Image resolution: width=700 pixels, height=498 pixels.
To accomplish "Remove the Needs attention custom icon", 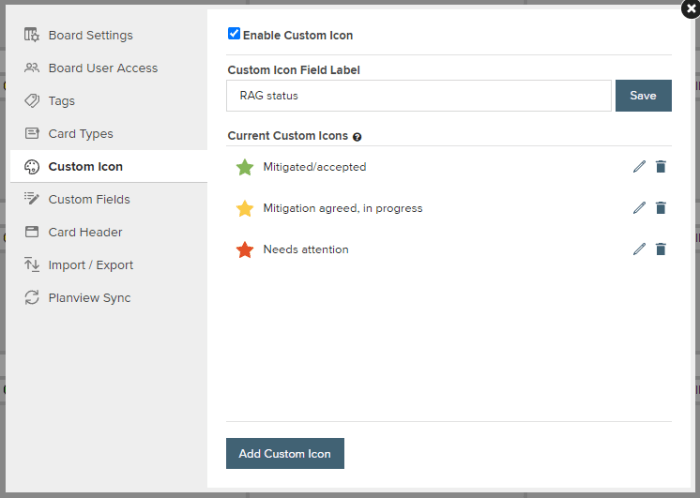I will click(661, 249).
